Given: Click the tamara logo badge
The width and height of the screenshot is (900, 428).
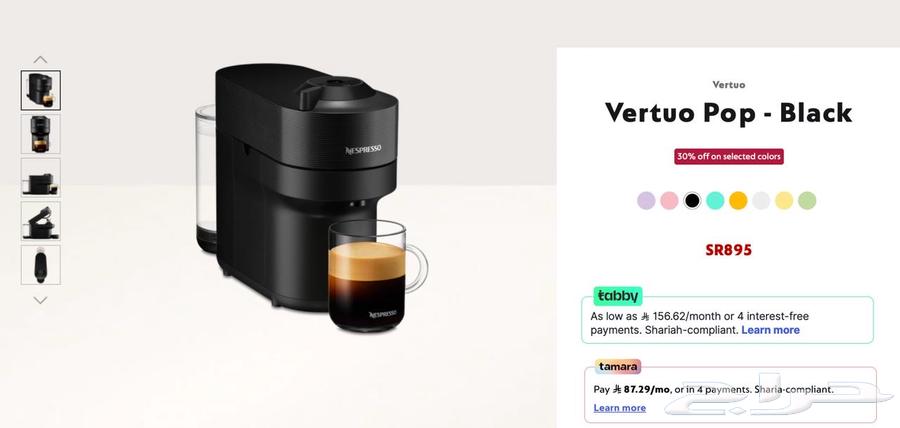Looking at the screenshot, I should [618, 366].
